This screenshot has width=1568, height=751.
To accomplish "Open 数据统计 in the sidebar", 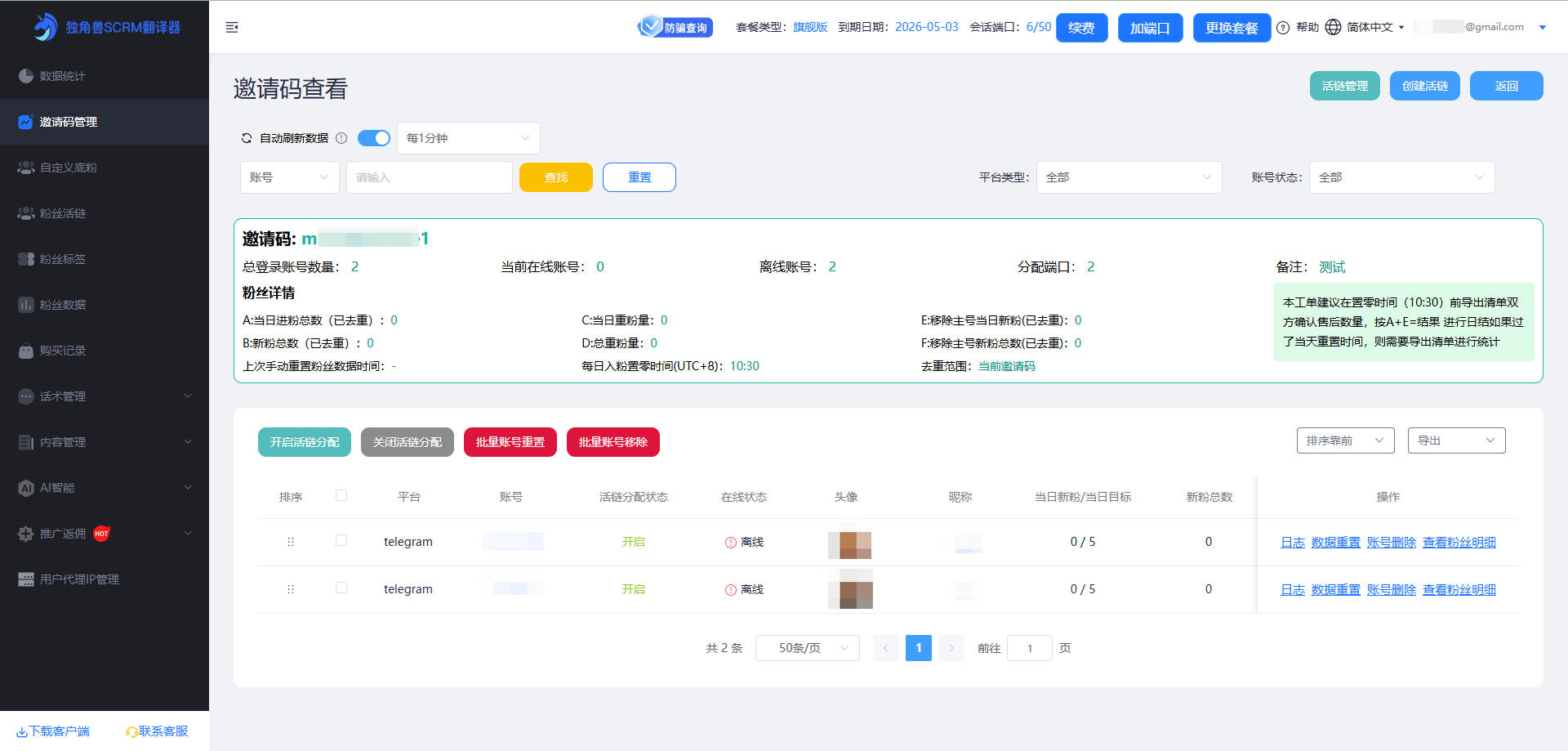I will [x=105, y=76].
